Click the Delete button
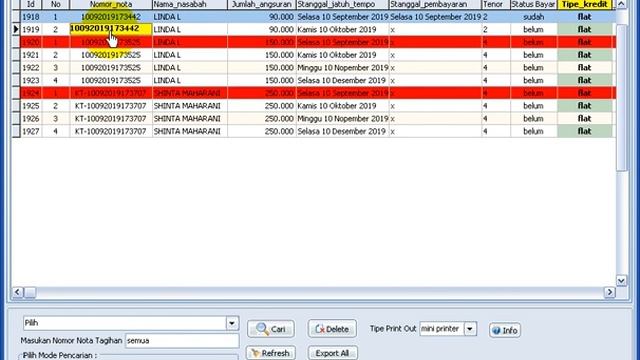The height and width of the screenshot is (360, 640). pyautogui.click(x=332, y=329)
